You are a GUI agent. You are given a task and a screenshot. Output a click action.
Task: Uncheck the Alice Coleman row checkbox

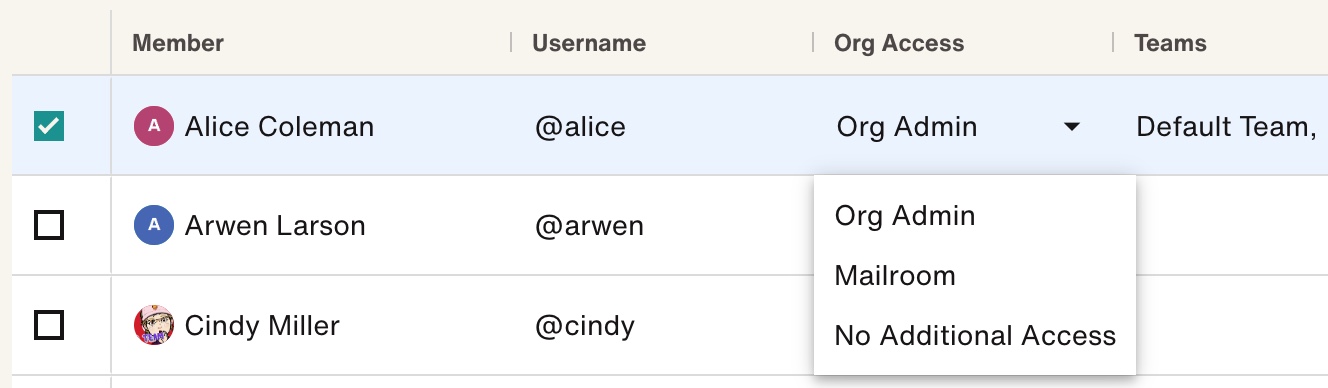click(x=49, y=126)
